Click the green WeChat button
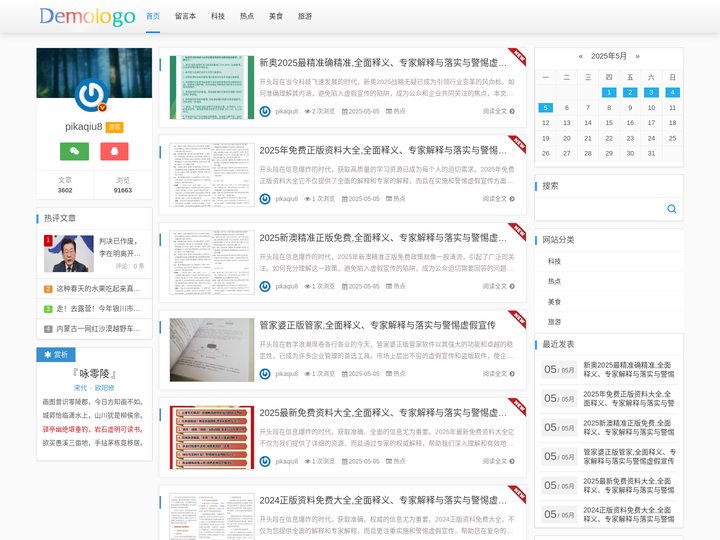 (74, 151)
